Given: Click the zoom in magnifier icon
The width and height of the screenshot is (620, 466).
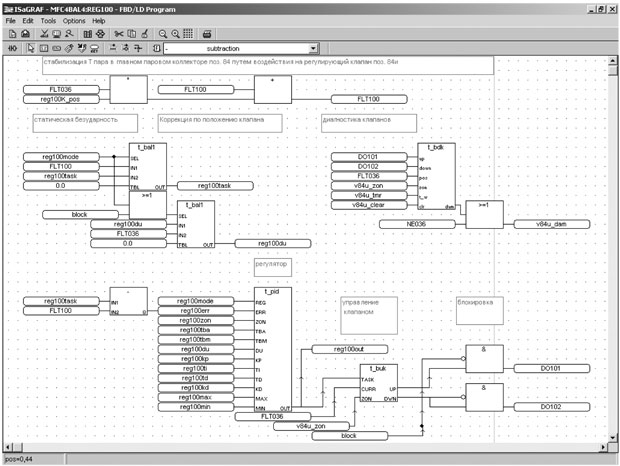Looking at the screenshot, I should 175,34.
